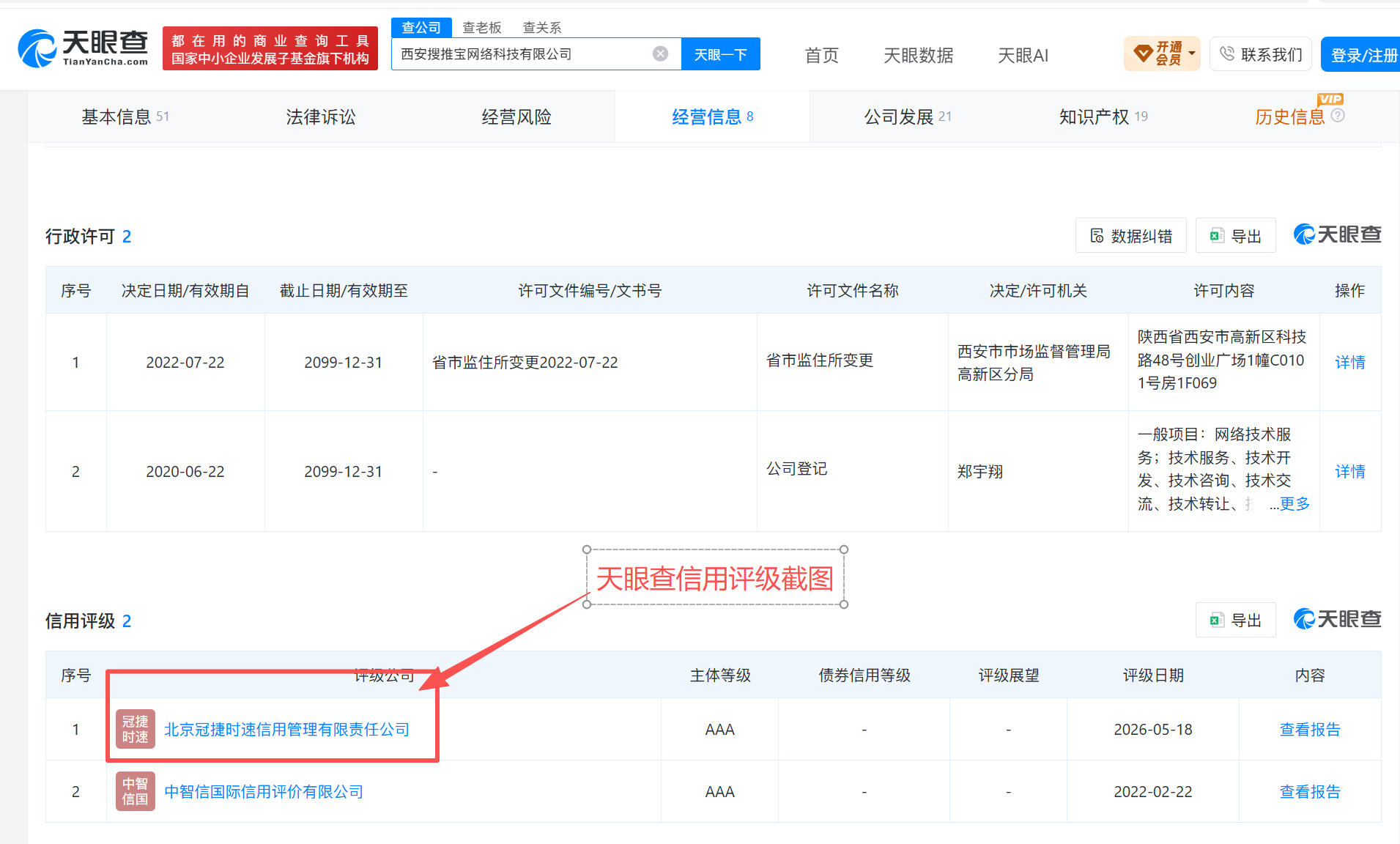The height and width of the screenshot is (844, 1400).
Task: Export the 信用评级 table with 导出
Action: pos(1236,621)
